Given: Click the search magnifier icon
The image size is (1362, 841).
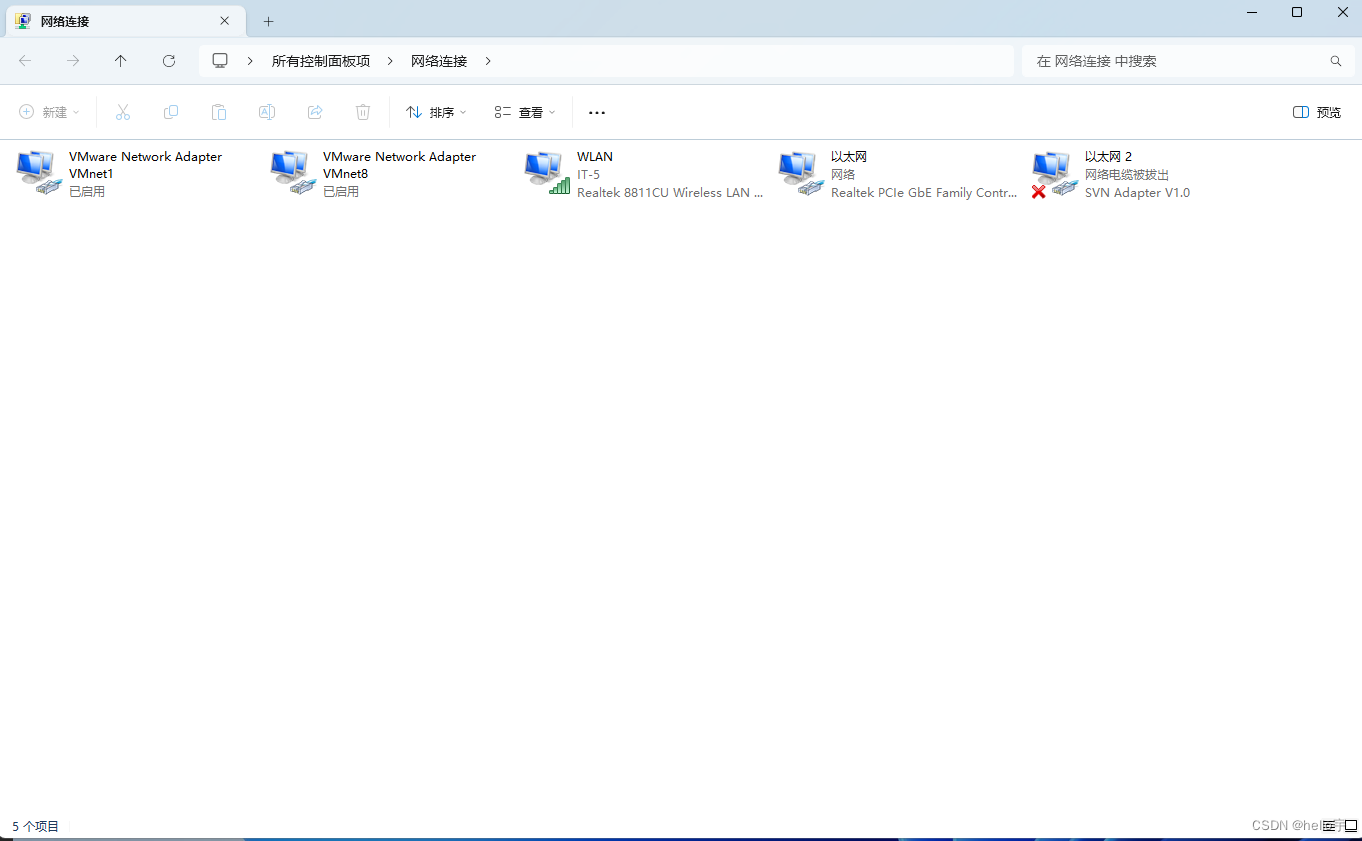Looking at the screenshot, I should pyautogui.click(x=1336, y=61).
